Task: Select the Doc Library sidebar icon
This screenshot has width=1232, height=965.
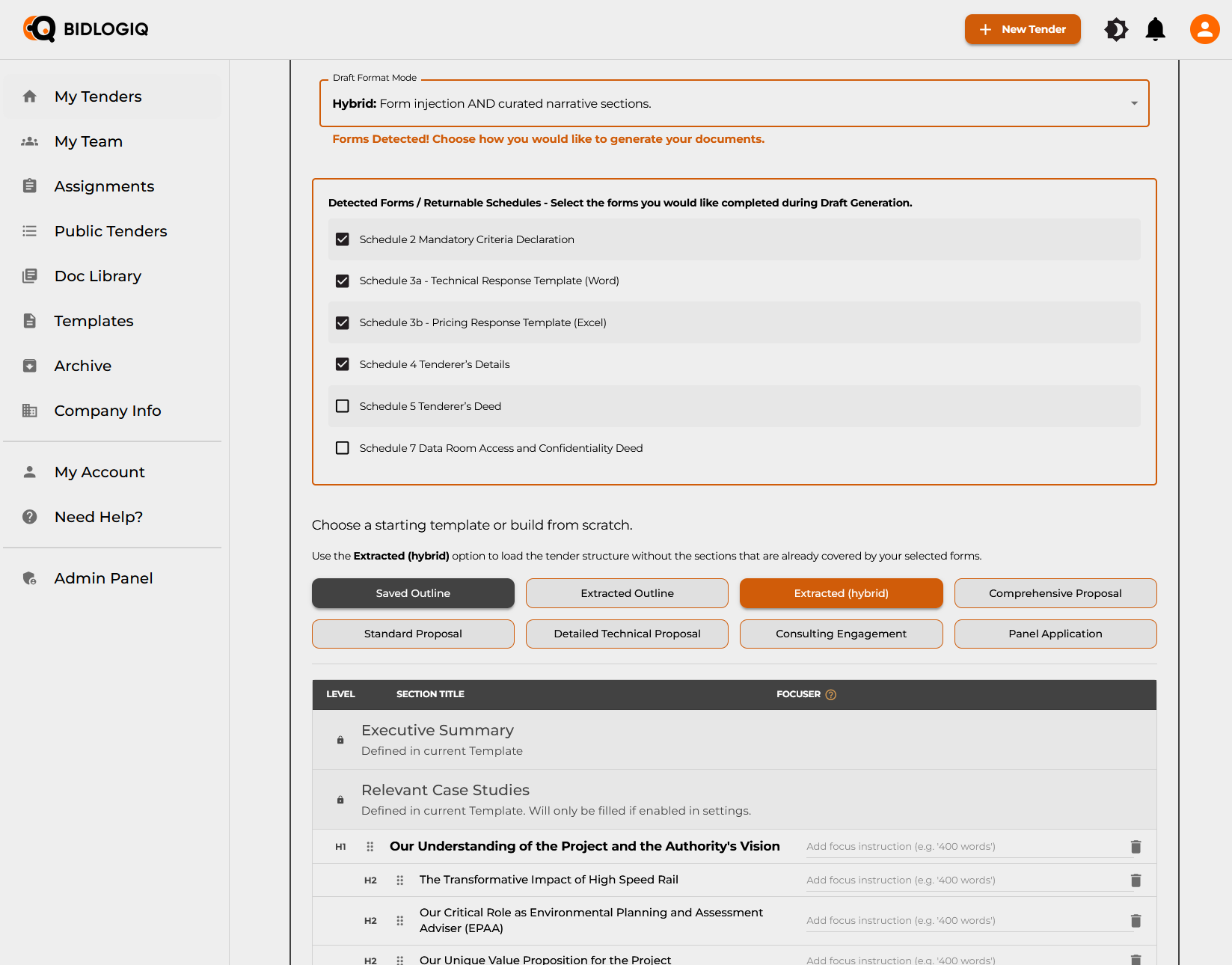Action: coord(30,276)
